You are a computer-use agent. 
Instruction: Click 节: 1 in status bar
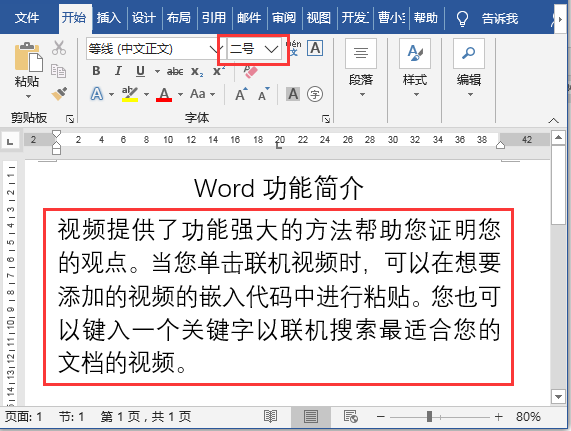71,416
